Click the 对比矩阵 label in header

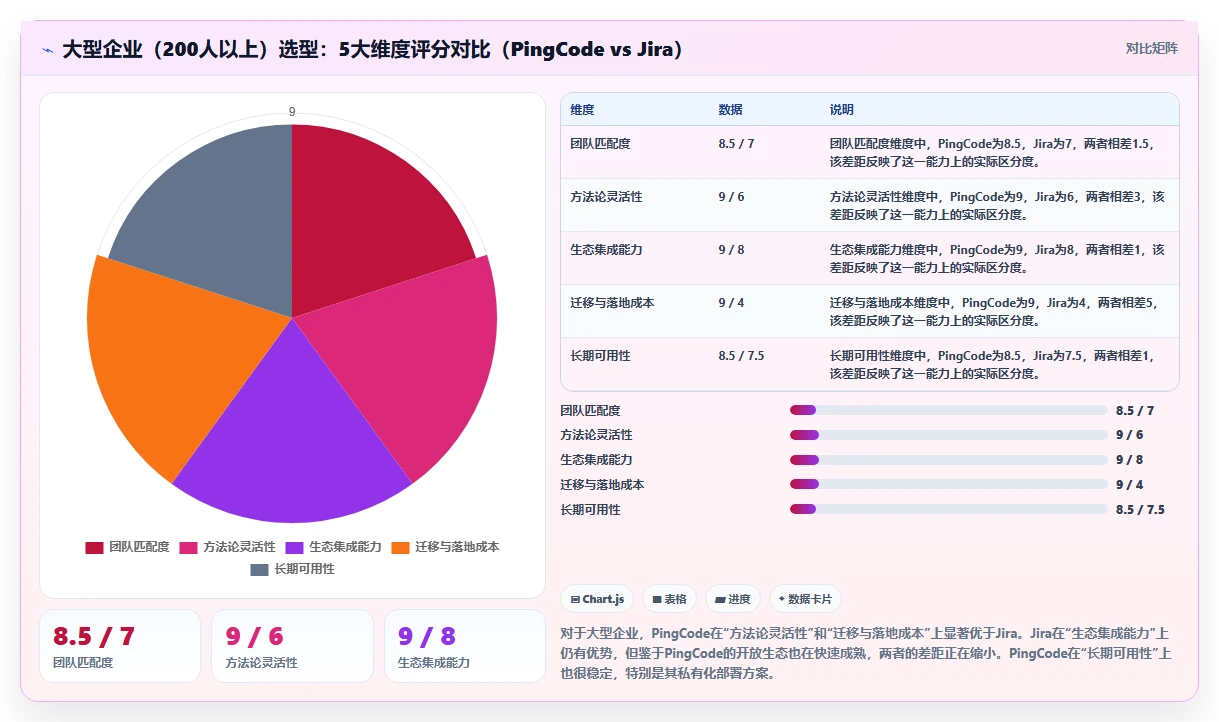pyautogui.click(x=1152, y=48)
